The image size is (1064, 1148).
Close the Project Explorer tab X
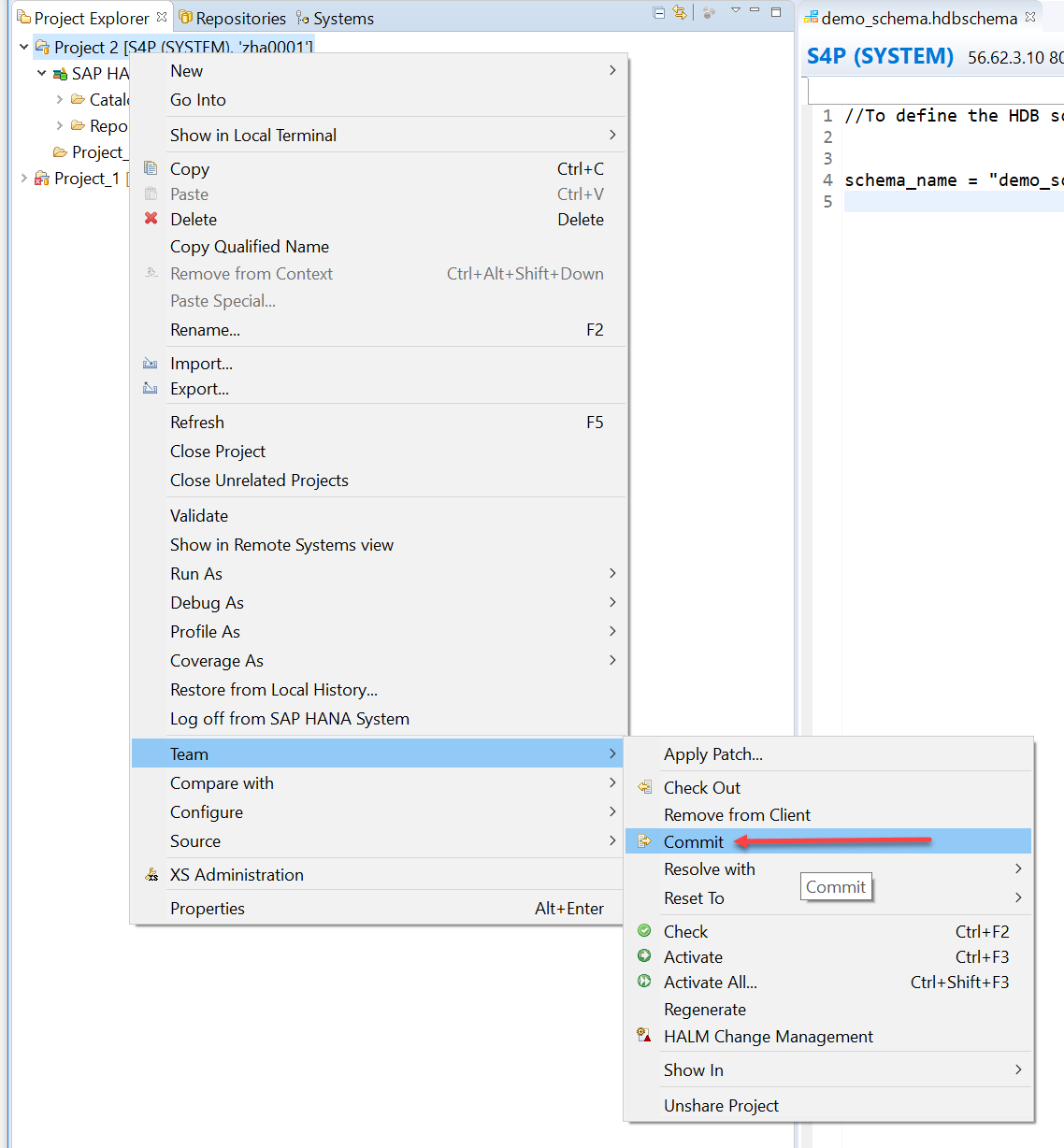point(162,17)
